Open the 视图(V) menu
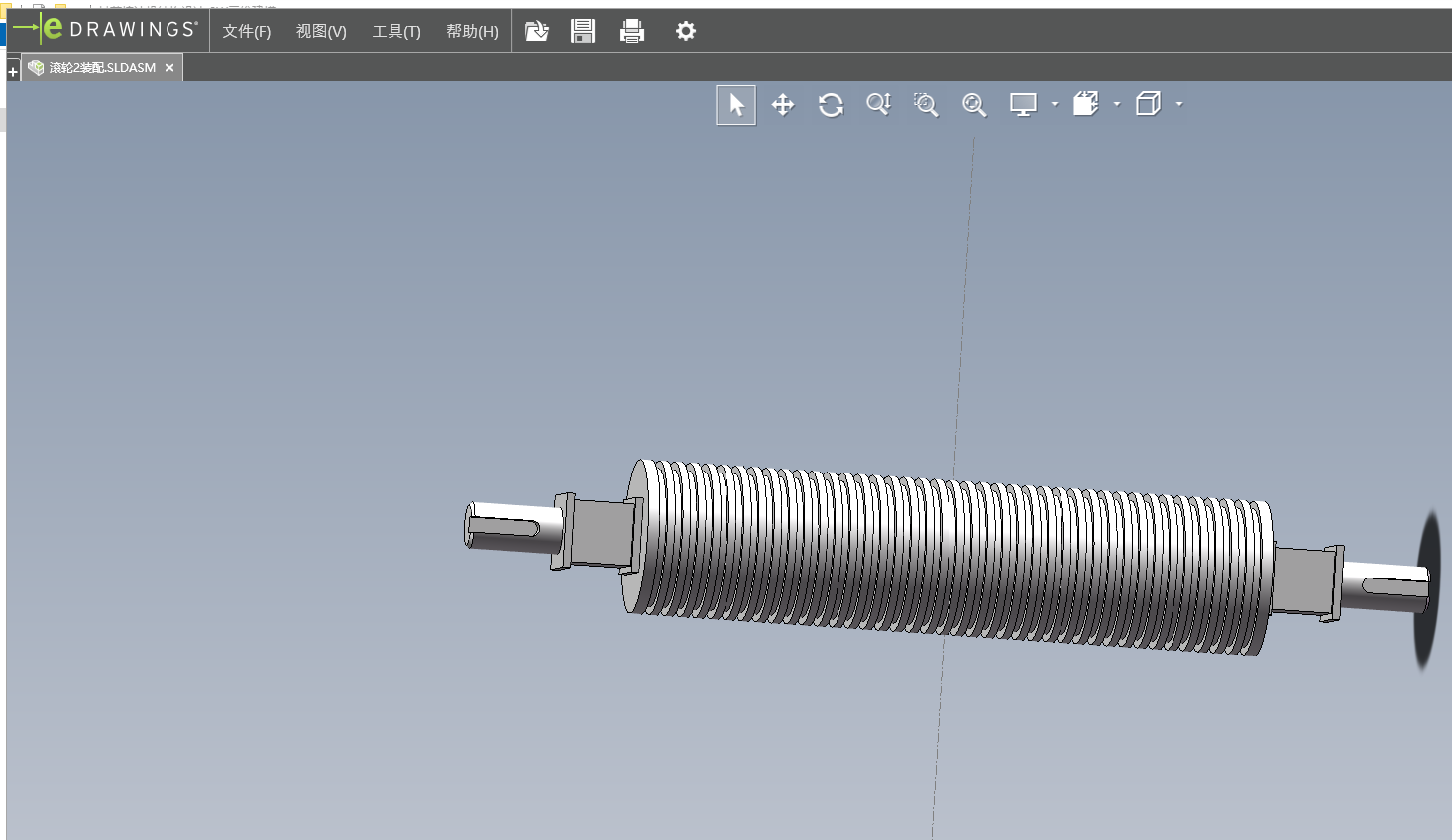Viewport: 1452px width, 840px height. [321, 32]
